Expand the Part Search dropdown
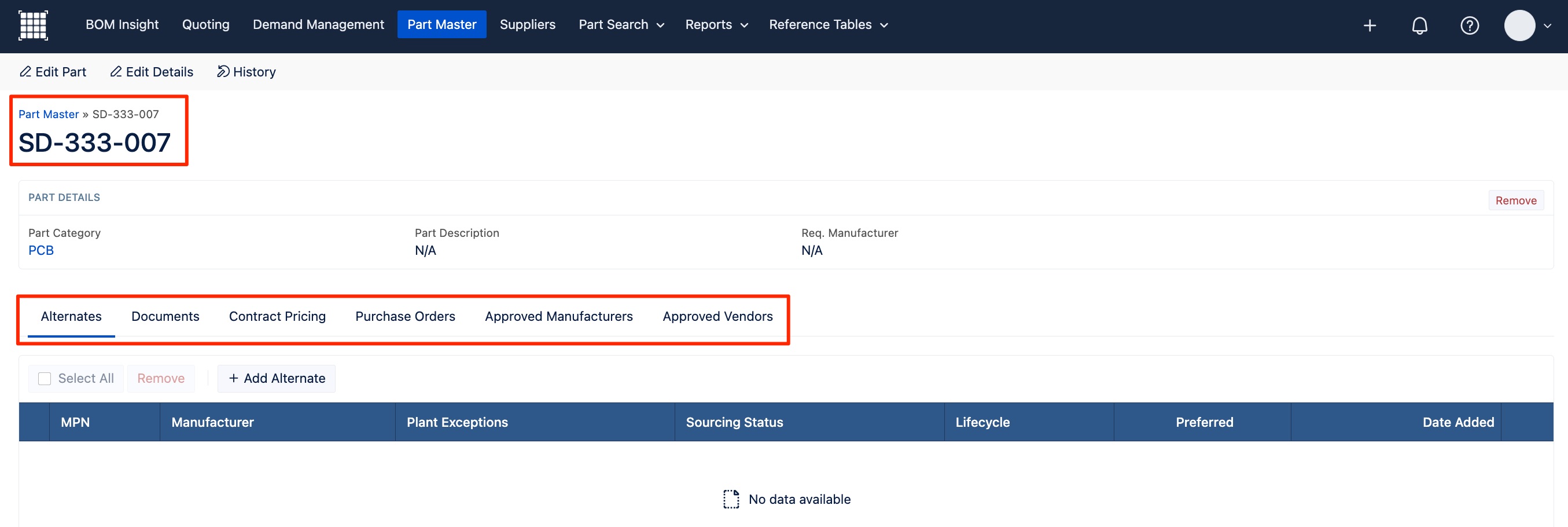 (x=621, y=25)
